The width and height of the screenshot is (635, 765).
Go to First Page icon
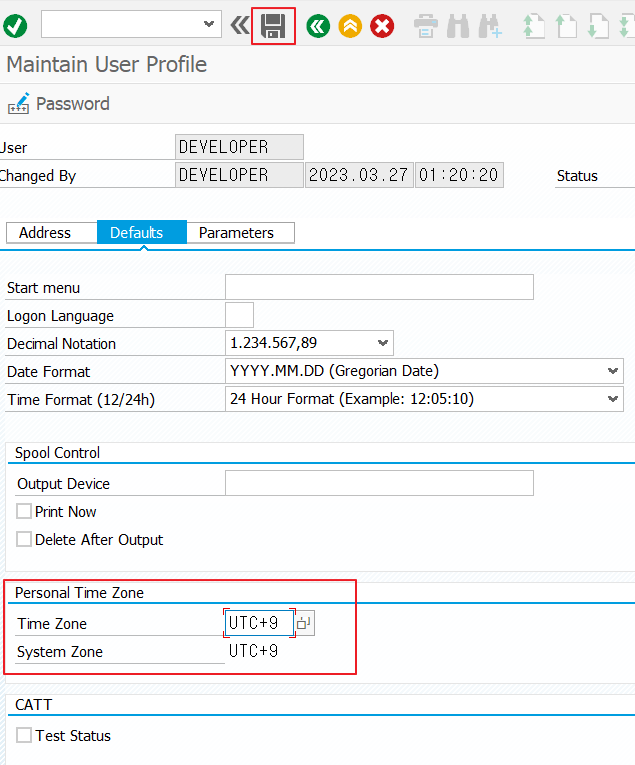point(534,26)
